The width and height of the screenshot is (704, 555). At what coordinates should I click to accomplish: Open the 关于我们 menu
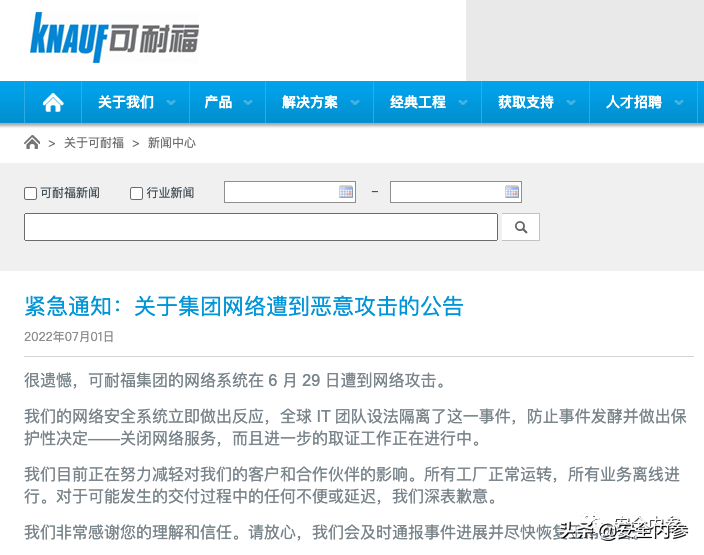pyautogui.click(x=126, y=102)
